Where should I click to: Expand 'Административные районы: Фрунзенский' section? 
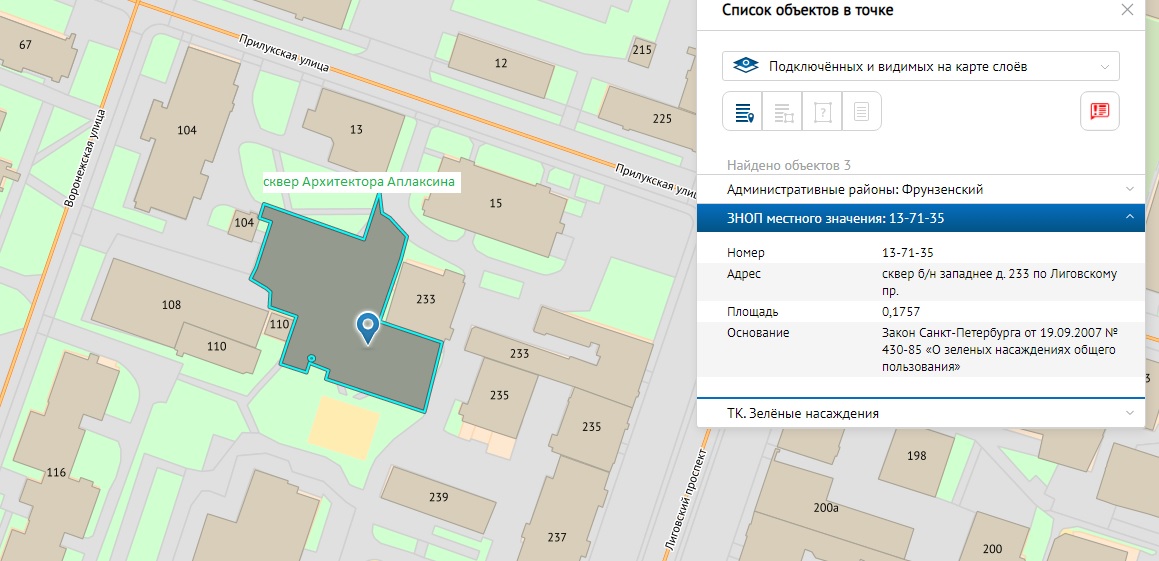[920, 189]
